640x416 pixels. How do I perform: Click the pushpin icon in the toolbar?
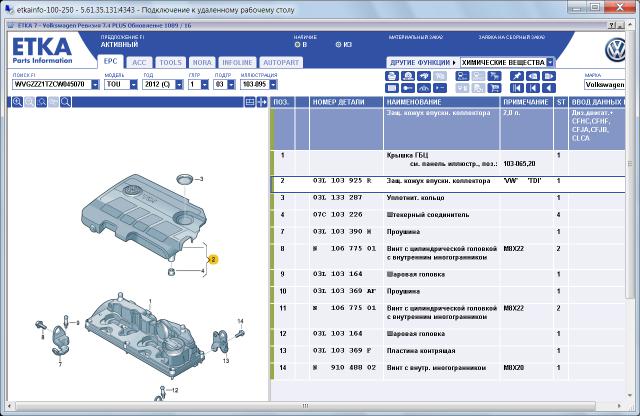[x=517, y=76]
